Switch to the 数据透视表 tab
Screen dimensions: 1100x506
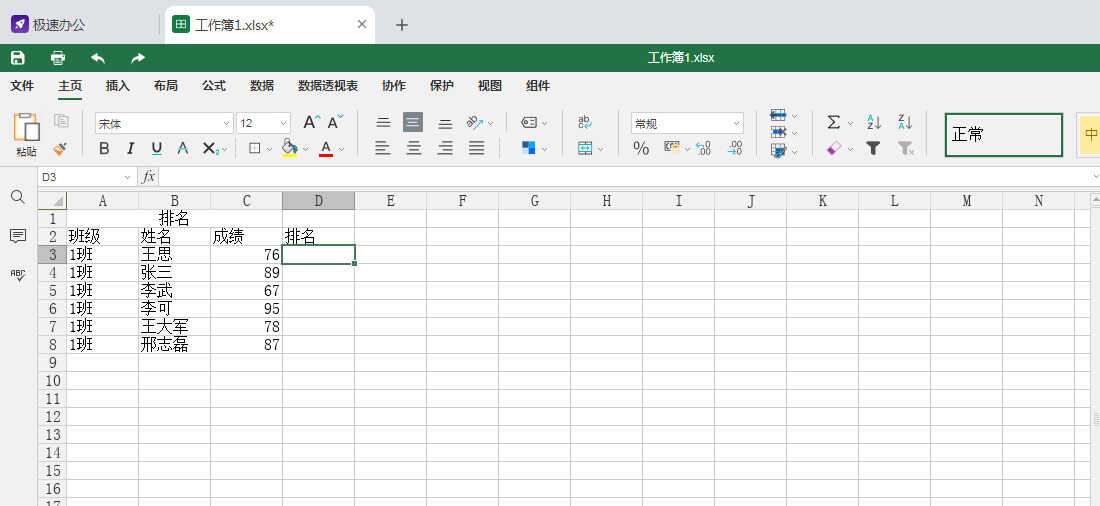pyautogui.click(x=328, y=86)
